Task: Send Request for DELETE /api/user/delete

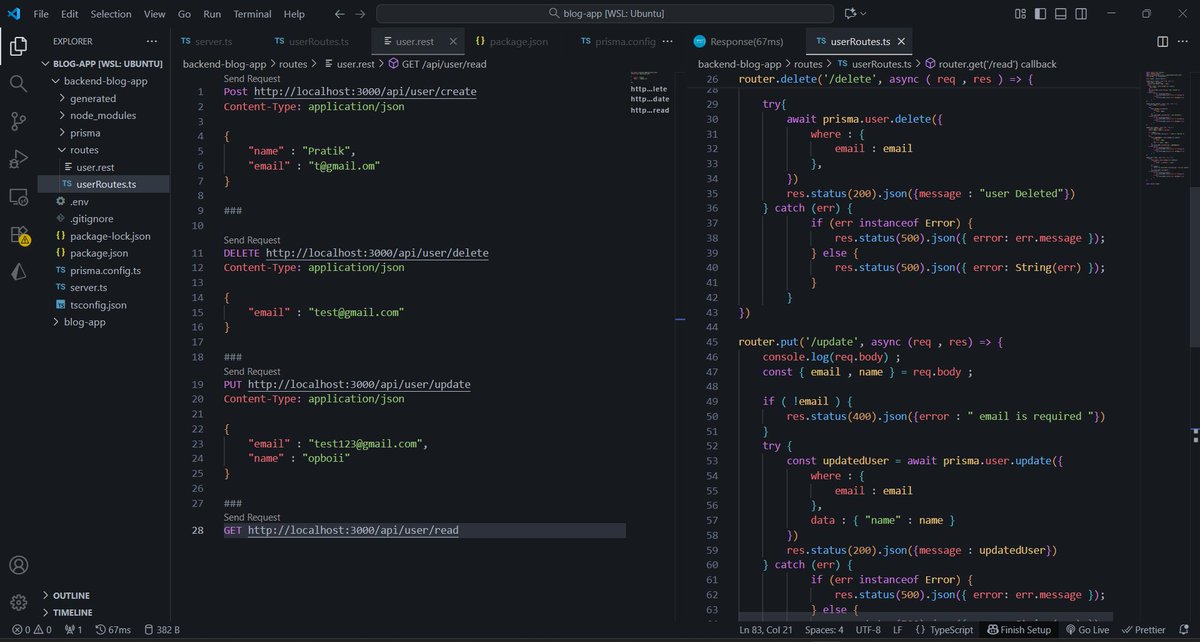Action: coord(252,240)
